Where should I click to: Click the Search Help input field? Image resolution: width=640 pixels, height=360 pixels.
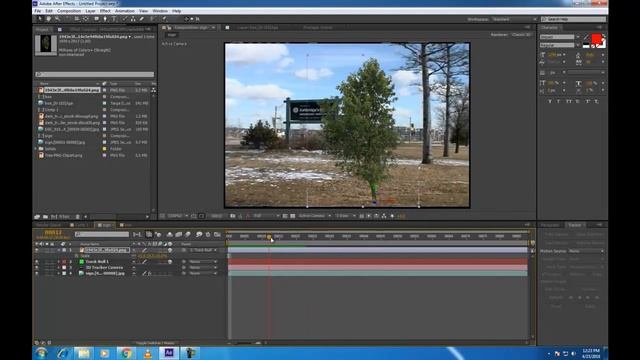pyautogui.click(x=574, y=19)
